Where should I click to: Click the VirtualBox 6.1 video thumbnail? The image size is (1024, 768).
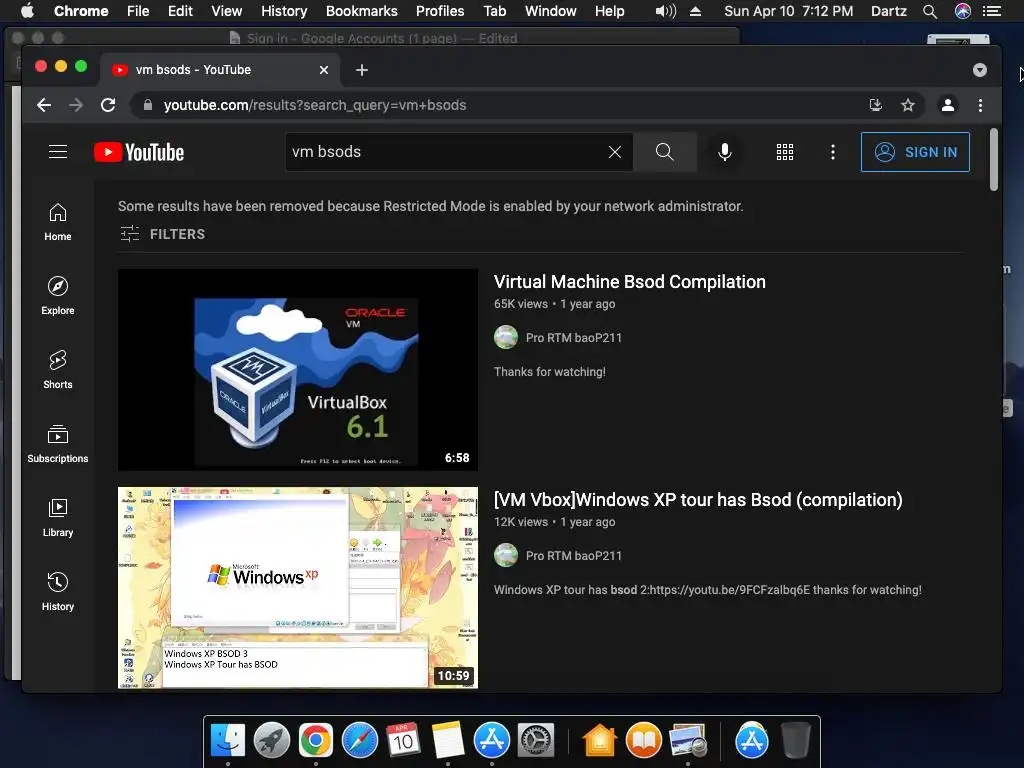(x=298, y=370)
